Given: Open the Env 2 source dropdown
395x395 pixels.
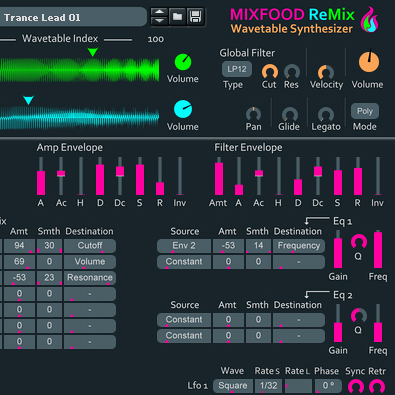Looking at the screenshot, I should click(184, 246).
